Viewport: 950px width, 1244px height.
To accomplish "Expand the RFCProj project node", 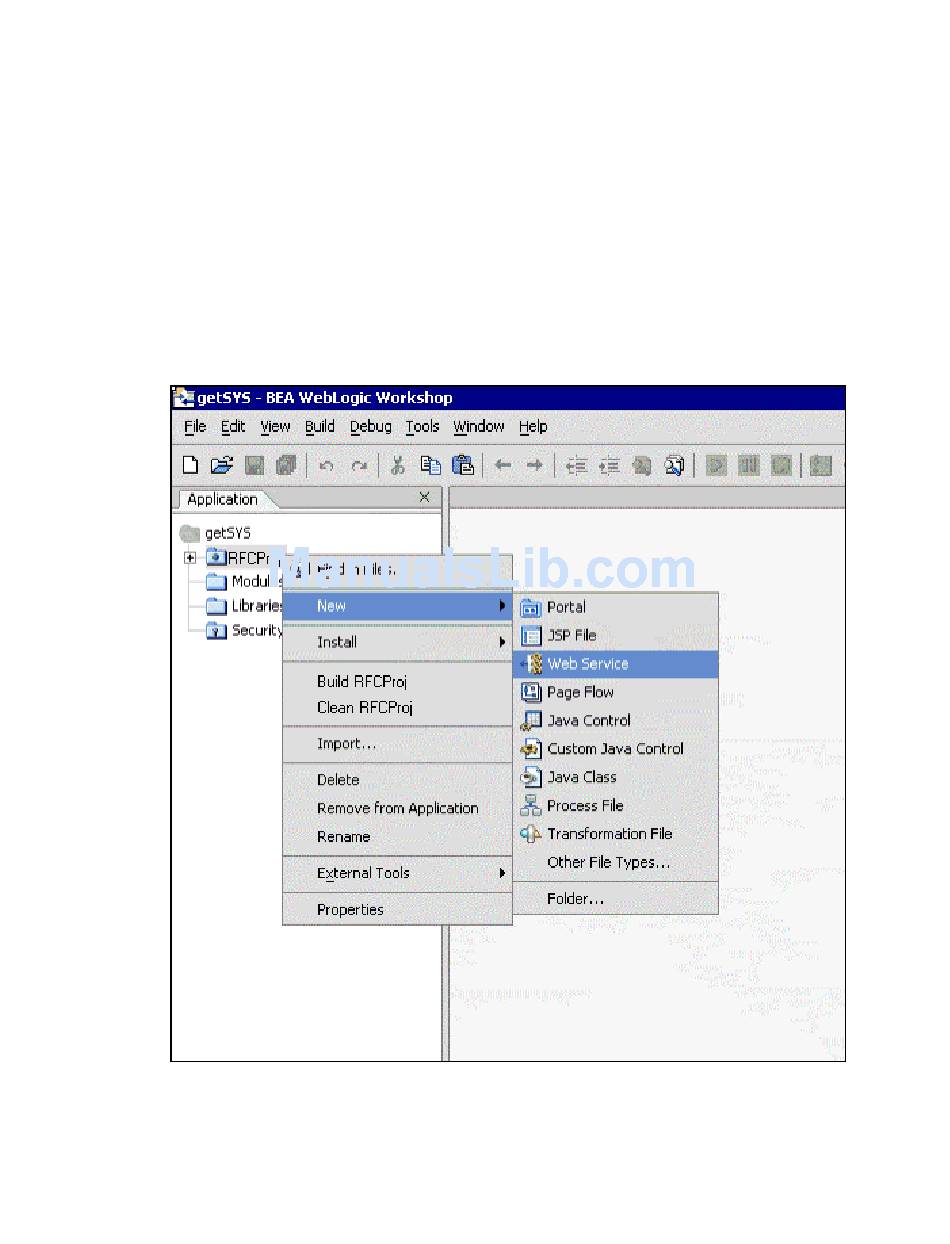I will click(189, 558).
